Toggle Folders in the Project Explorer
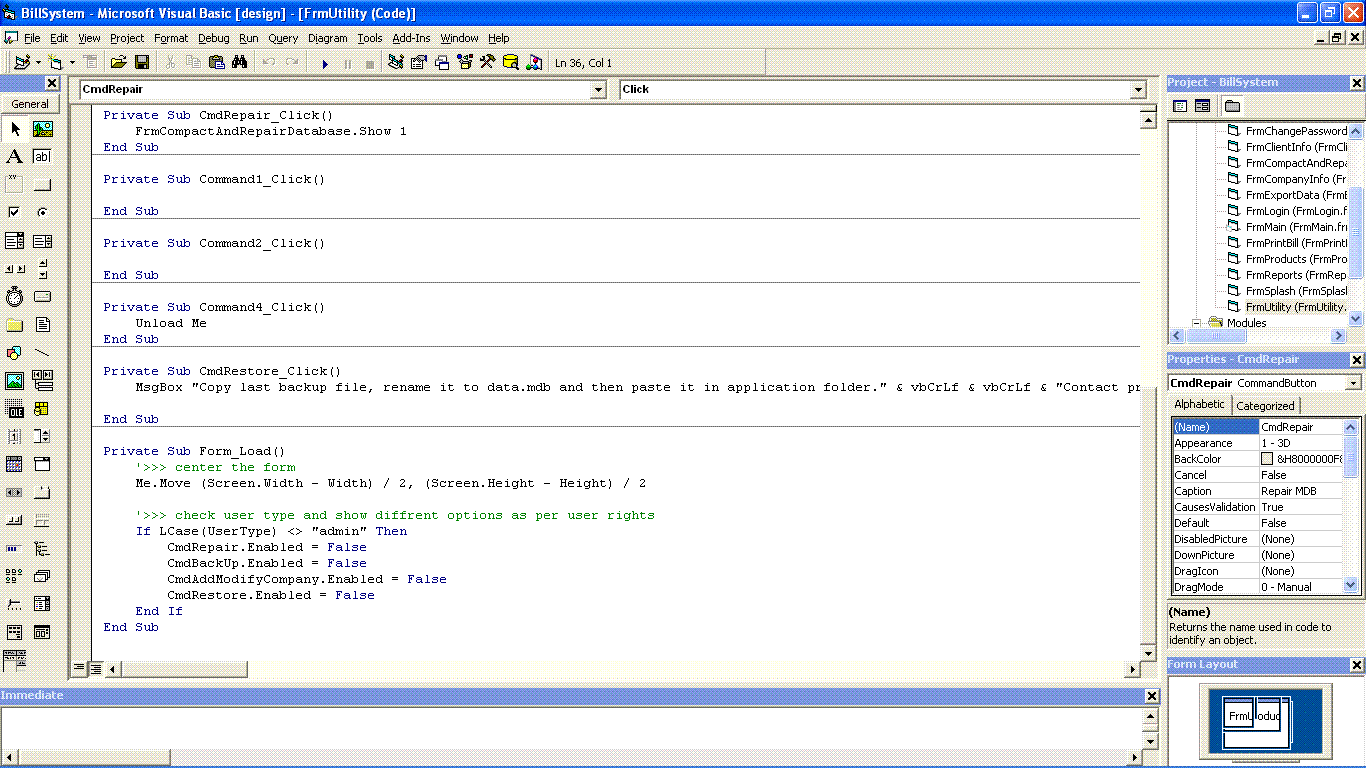1366x768 pixels. (x=1233, y=106)
